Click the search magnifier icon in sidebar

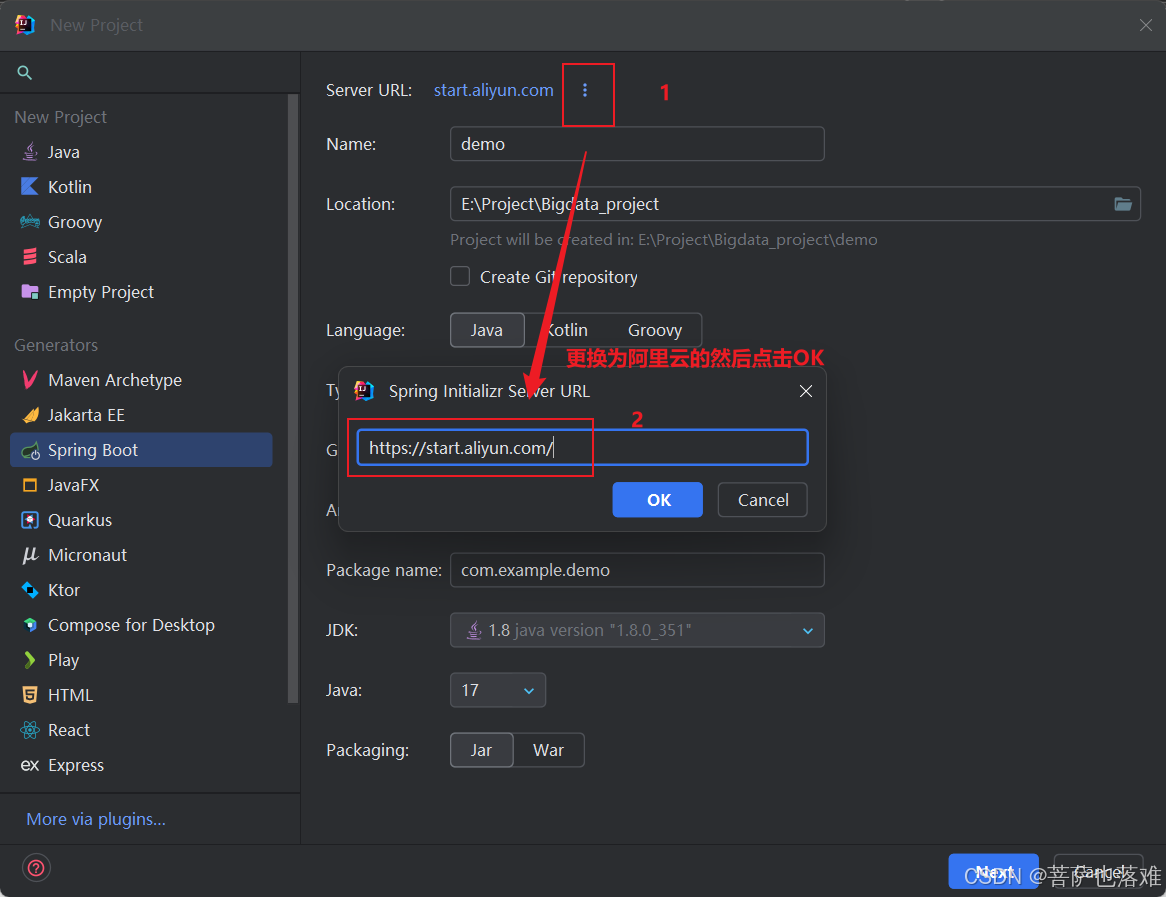coord(25,72)
